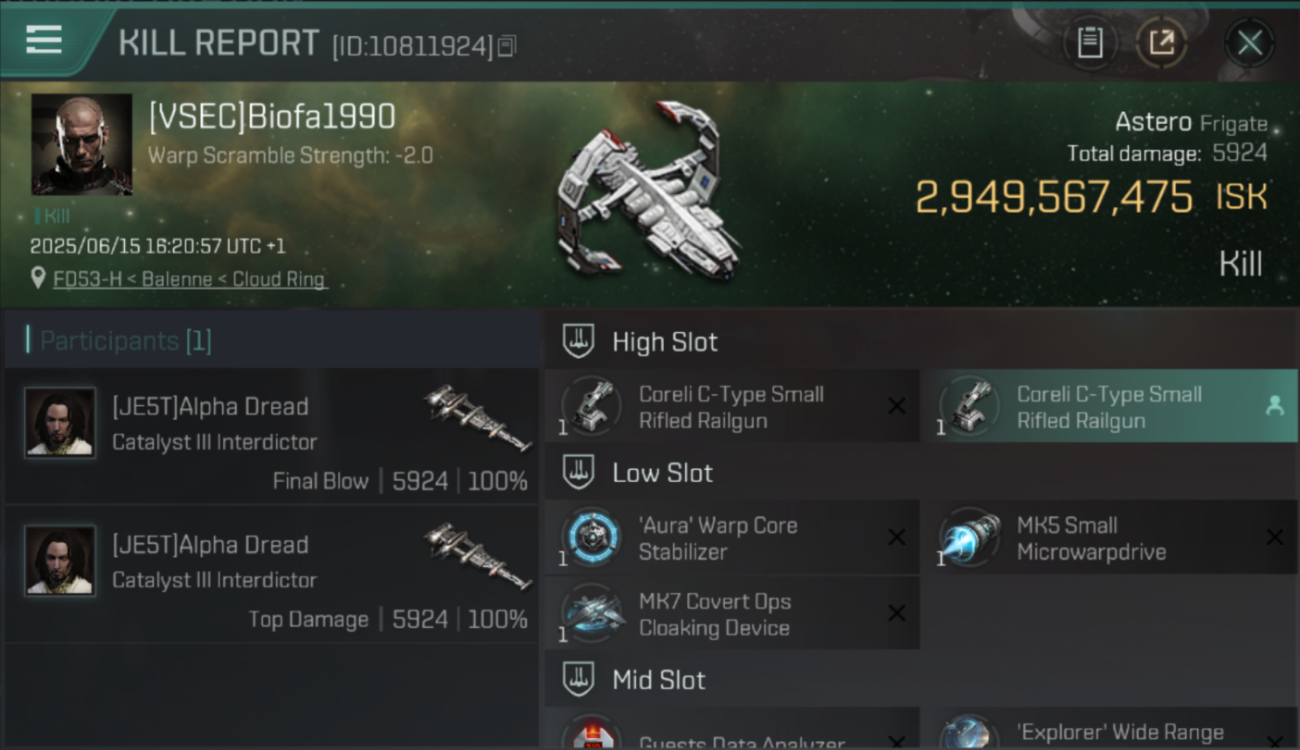Click MK5 Small Microwarpdrive module icon
Image resolution: width=1300 pixels, height=750 pixels.
click(x=969, y=538)
